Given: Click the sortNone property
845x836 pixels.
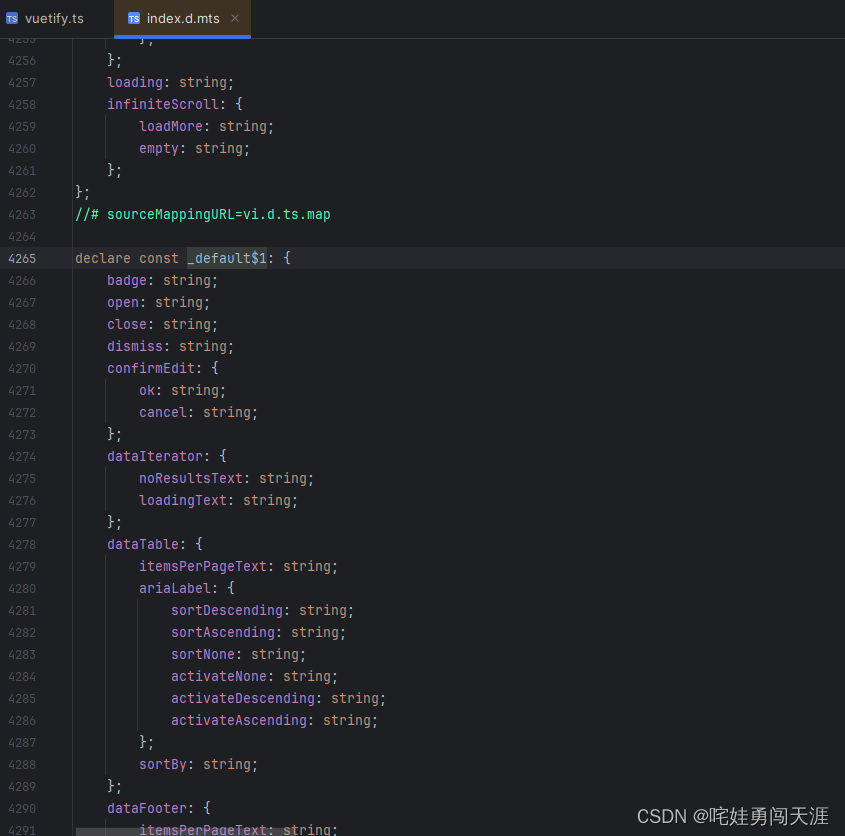Looking at the screenshot, I should click(x=203, y=654).
